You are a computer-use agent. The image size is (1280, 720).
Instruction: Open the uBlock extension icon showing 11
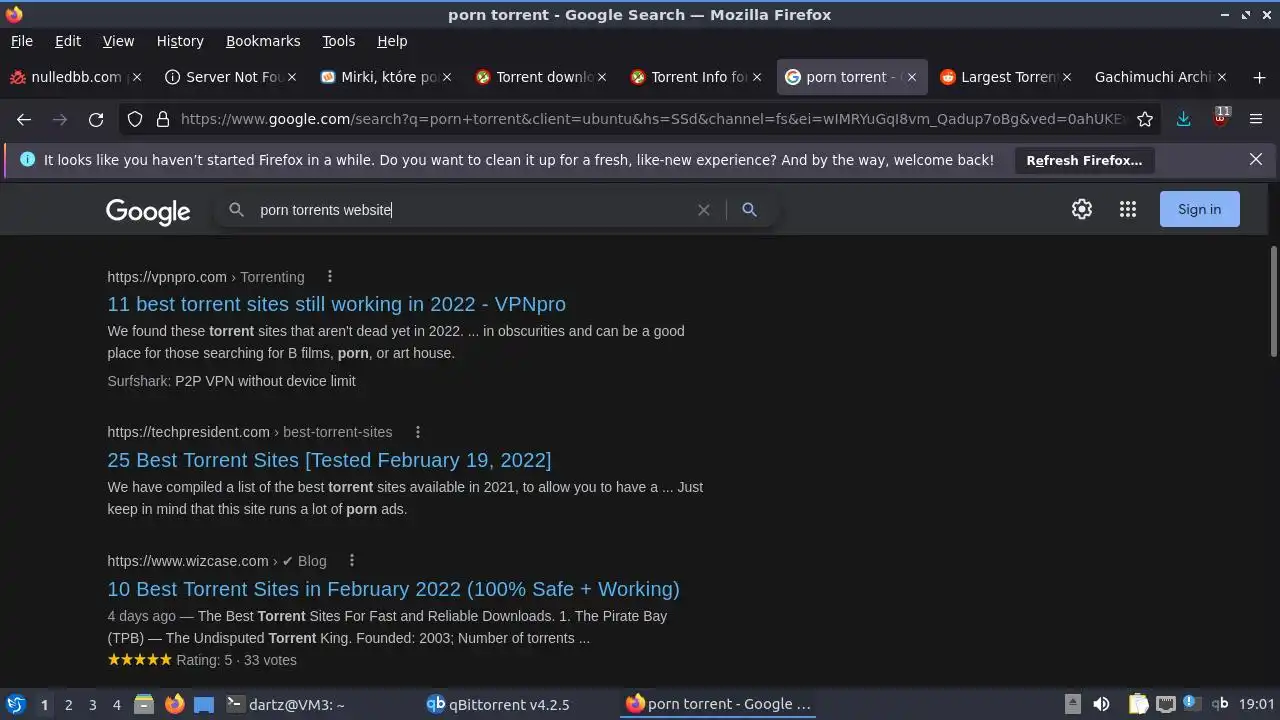pos(1220,118)
